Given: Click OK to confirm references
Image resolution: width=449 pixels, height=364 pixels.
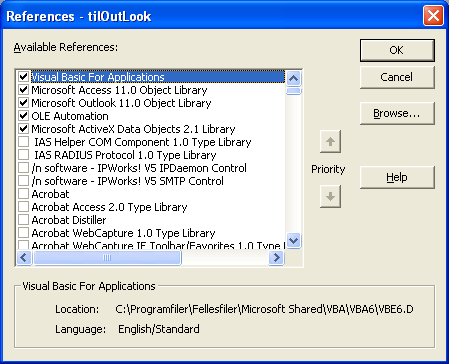Looking at the screenshot, I should pos(397,50).
